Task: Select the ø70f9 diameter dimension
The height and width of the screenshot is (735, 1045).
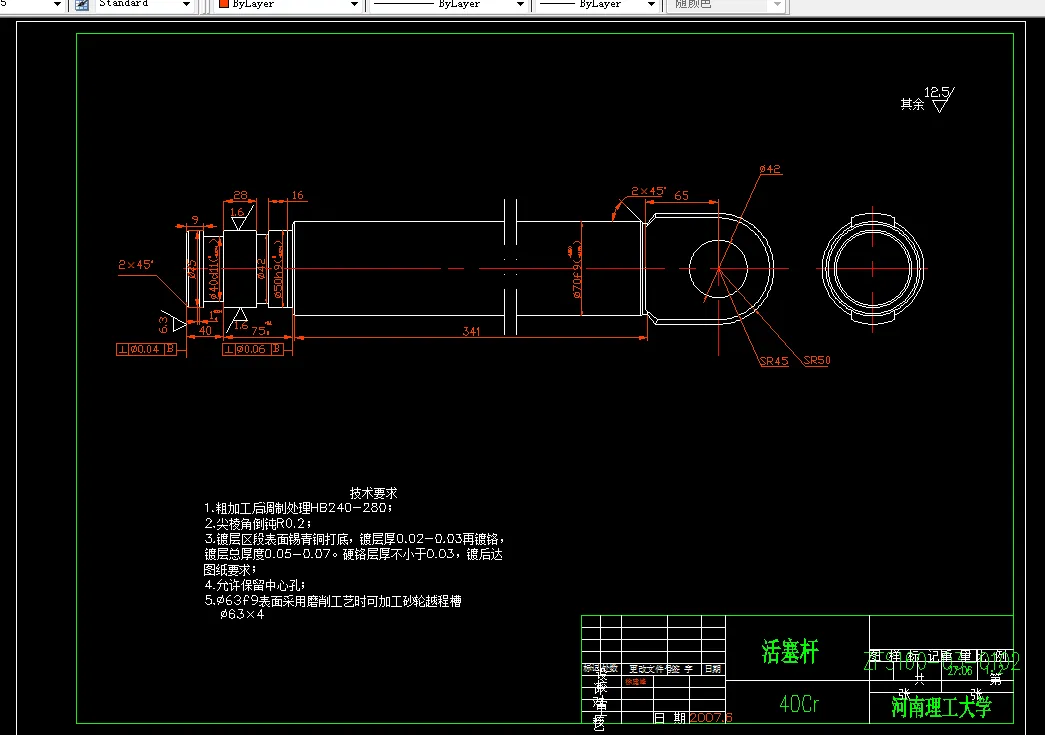Action: pos(577,270)
